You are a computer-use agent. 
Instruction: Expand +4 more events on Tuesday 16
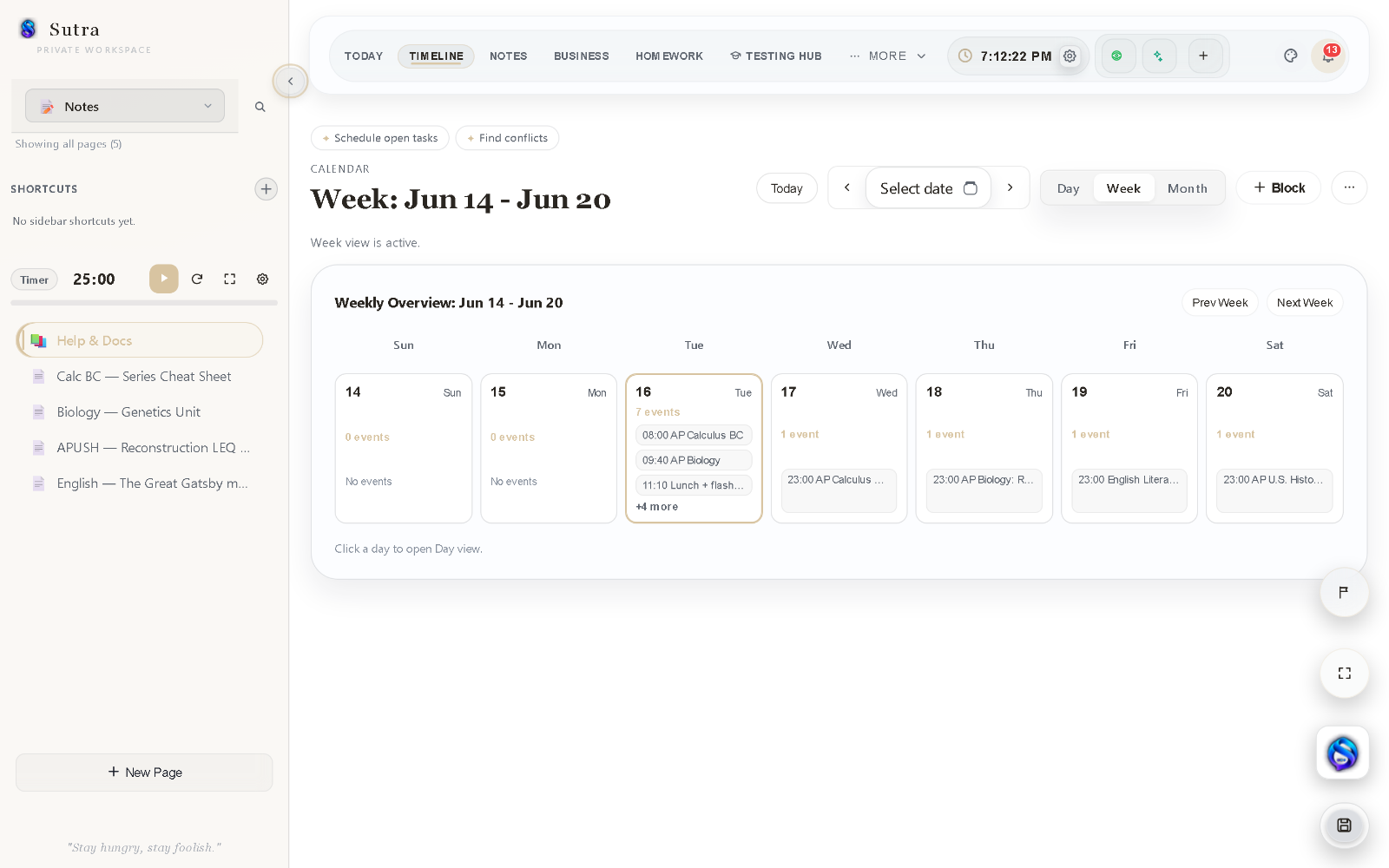tap(657, 507)
